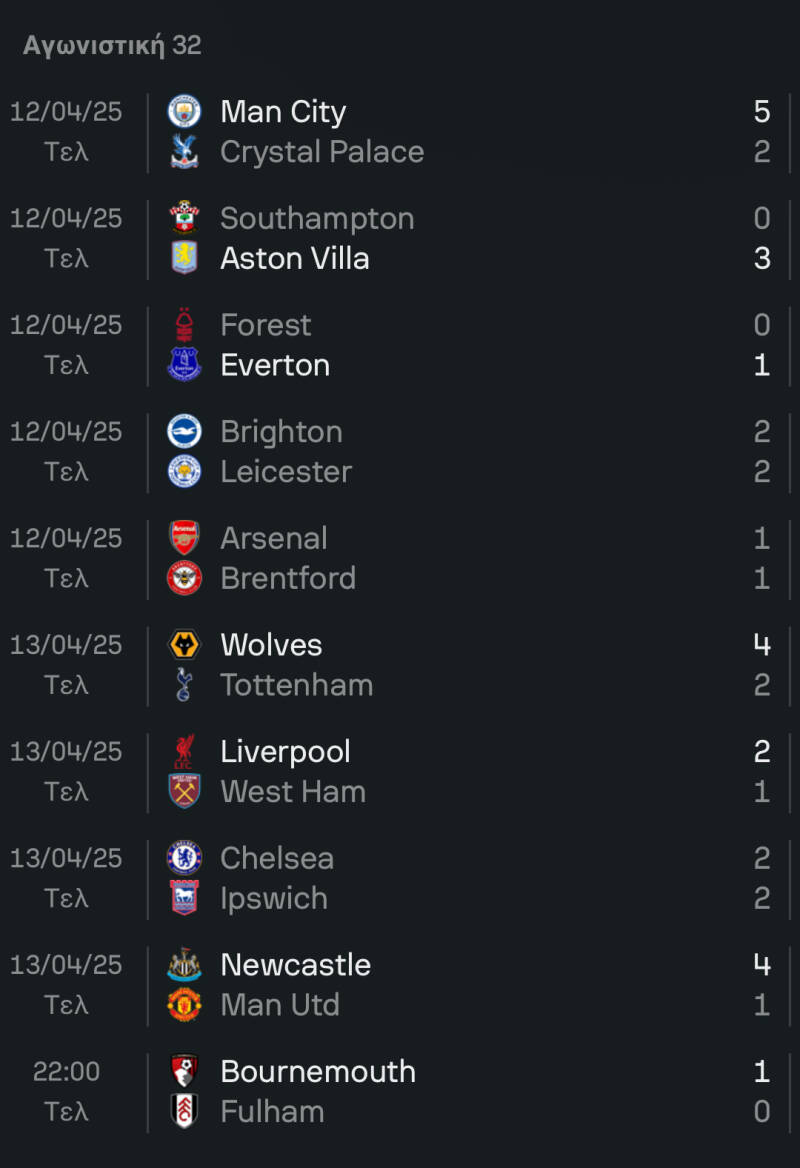Open the Southampton team name link
Viewport: 800px width, 1168px height.
coord(317,218)
